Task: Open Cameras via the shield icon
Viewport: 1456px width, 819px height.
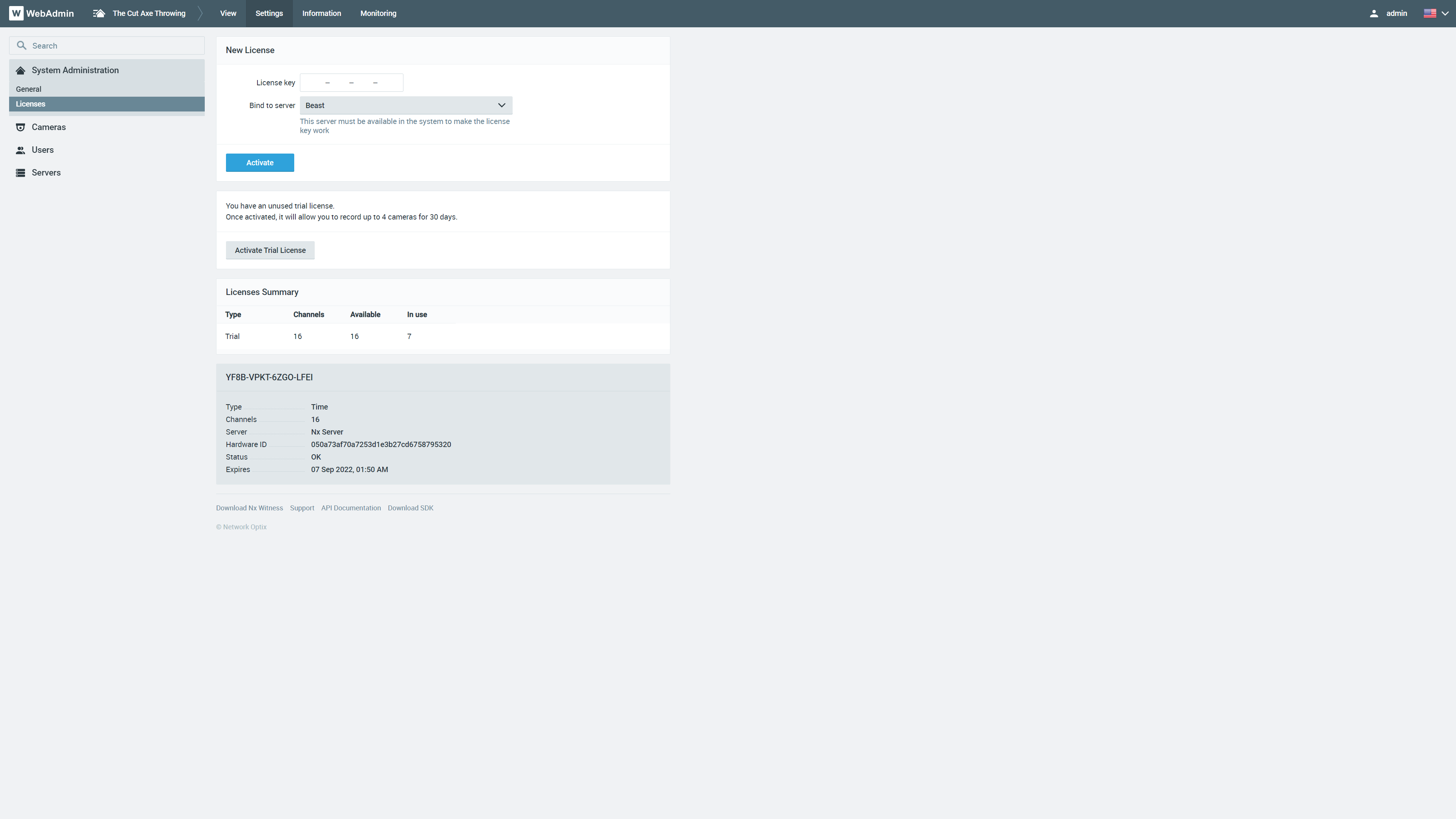Action: [x=21, y=127]
